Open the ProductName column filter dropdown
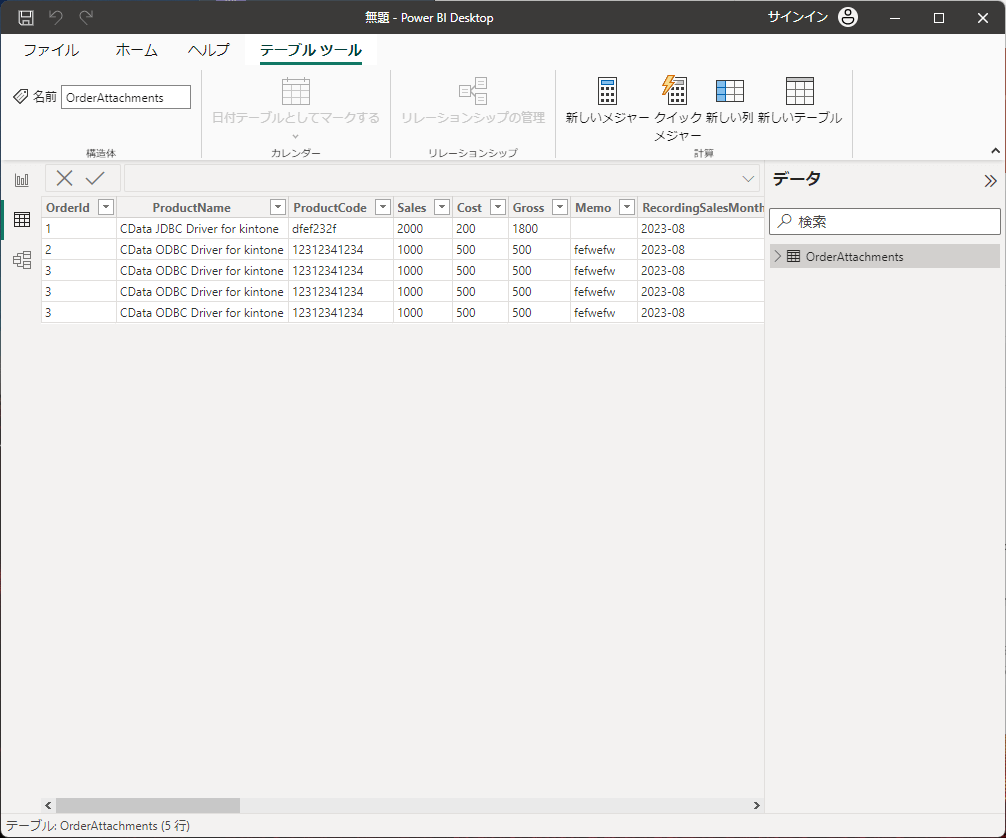This screenshot has width=1006, height=838. click(278, 208)
